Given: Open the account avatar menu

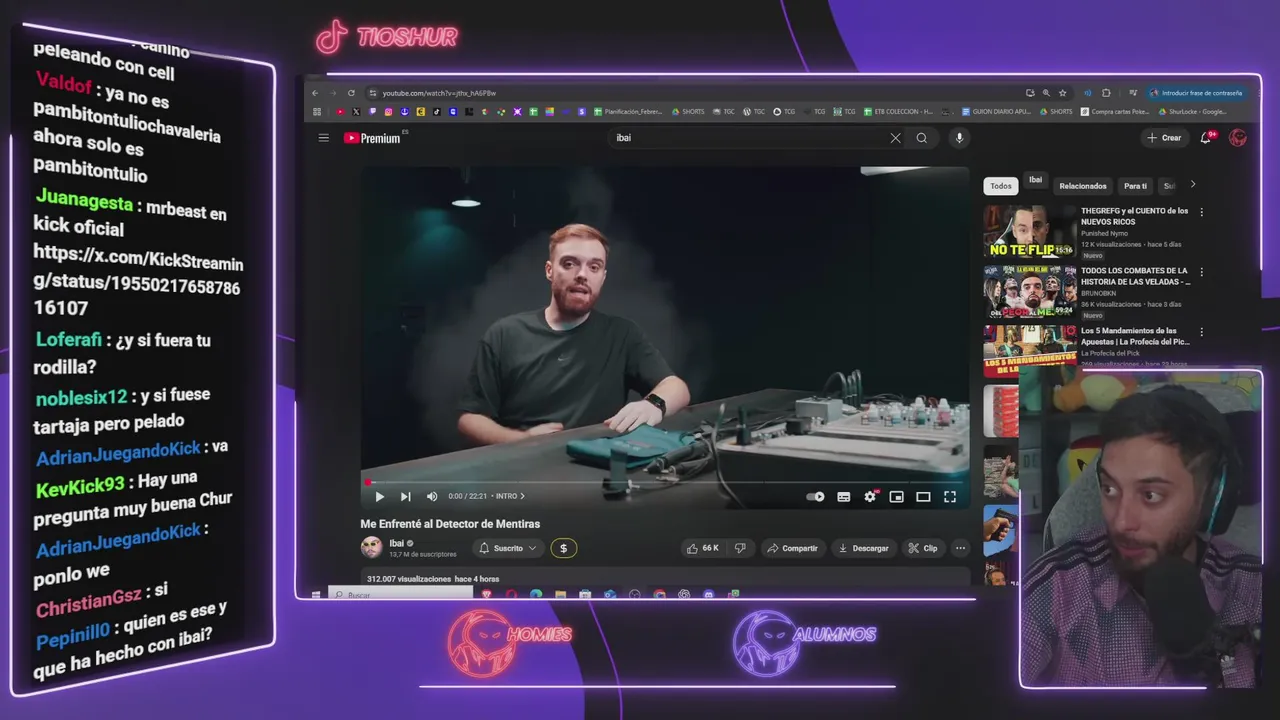Looking at the screenshot, I should [1238, 138].
